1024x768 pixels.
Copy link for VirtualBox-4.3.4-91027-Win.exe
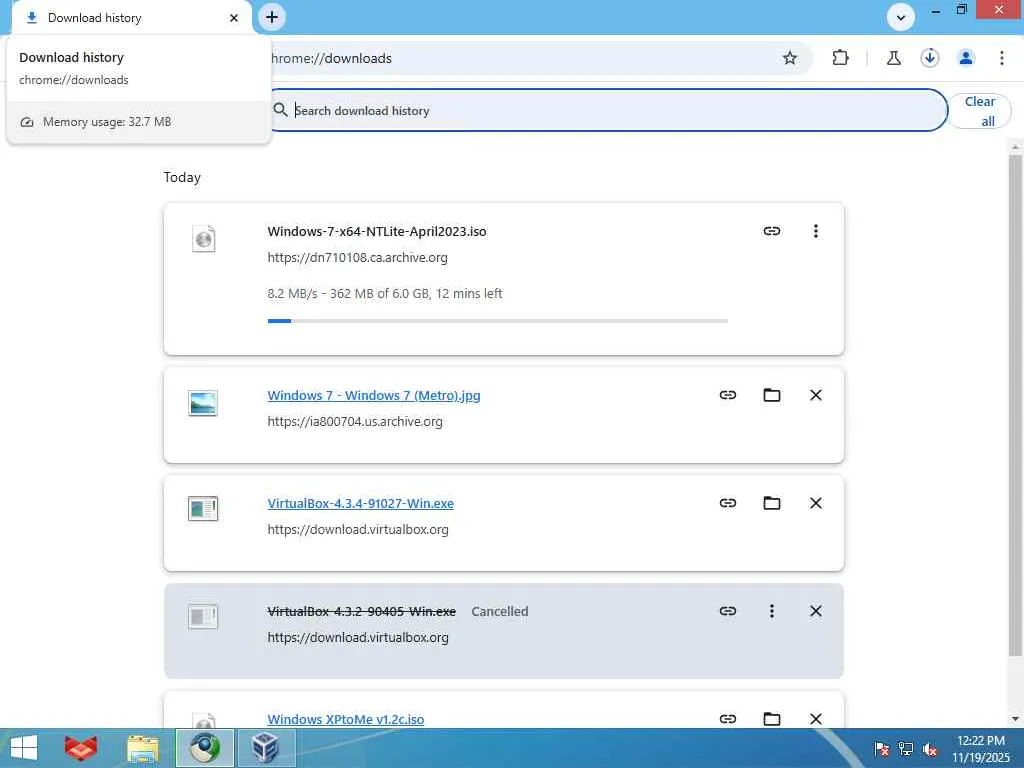(728, 503)
